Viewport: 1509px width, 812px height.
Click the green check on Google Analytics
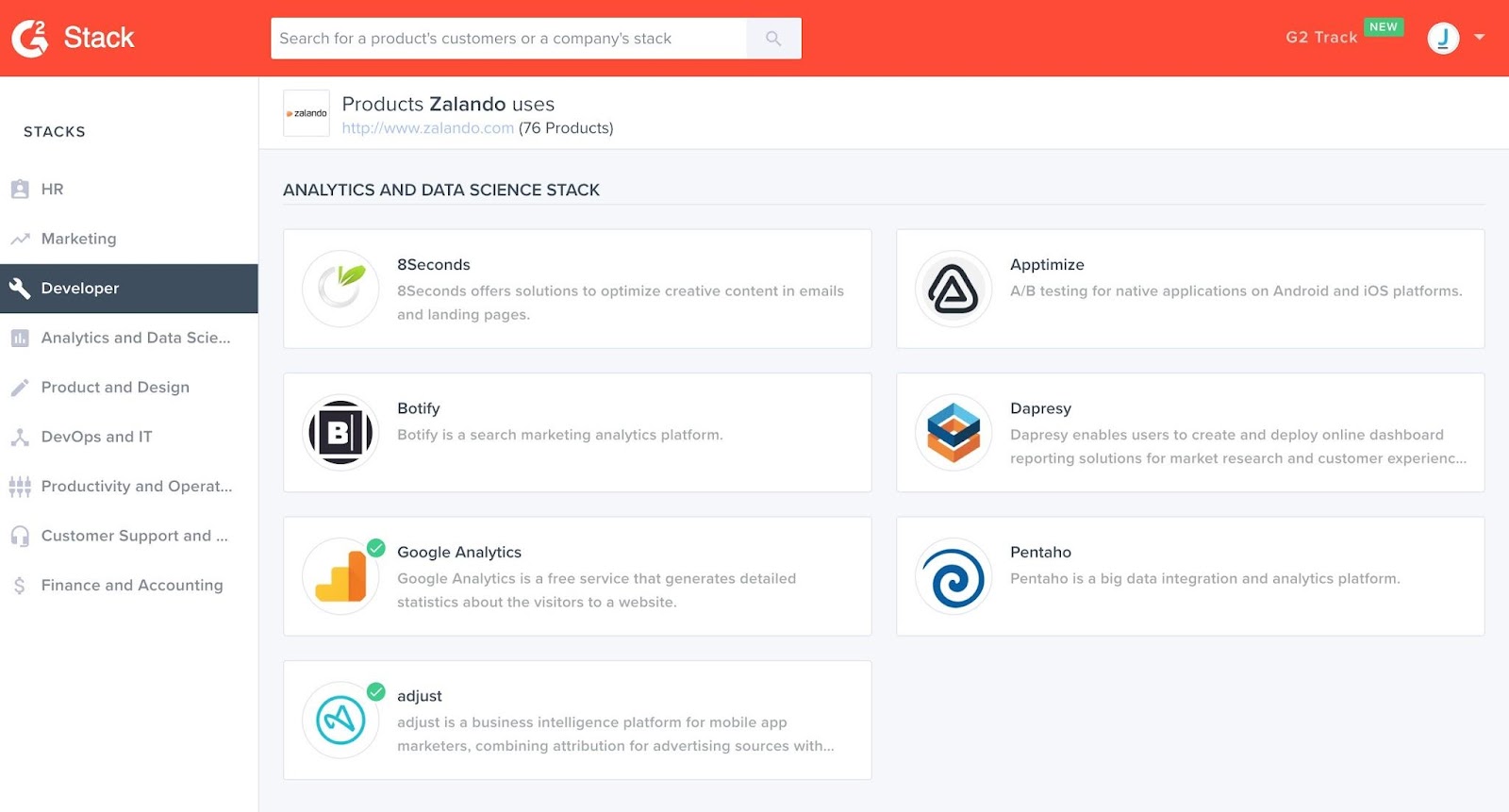[375, 548]
